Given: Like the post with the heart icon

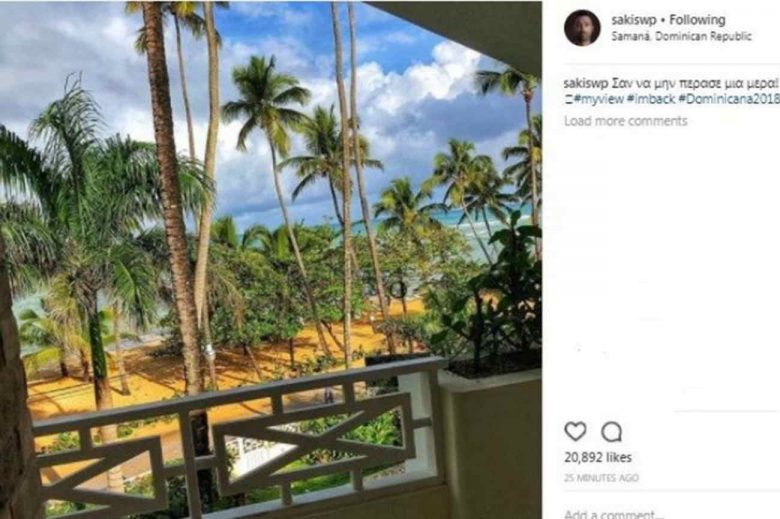Looking at the screenshot, I should tap(575, 431).
